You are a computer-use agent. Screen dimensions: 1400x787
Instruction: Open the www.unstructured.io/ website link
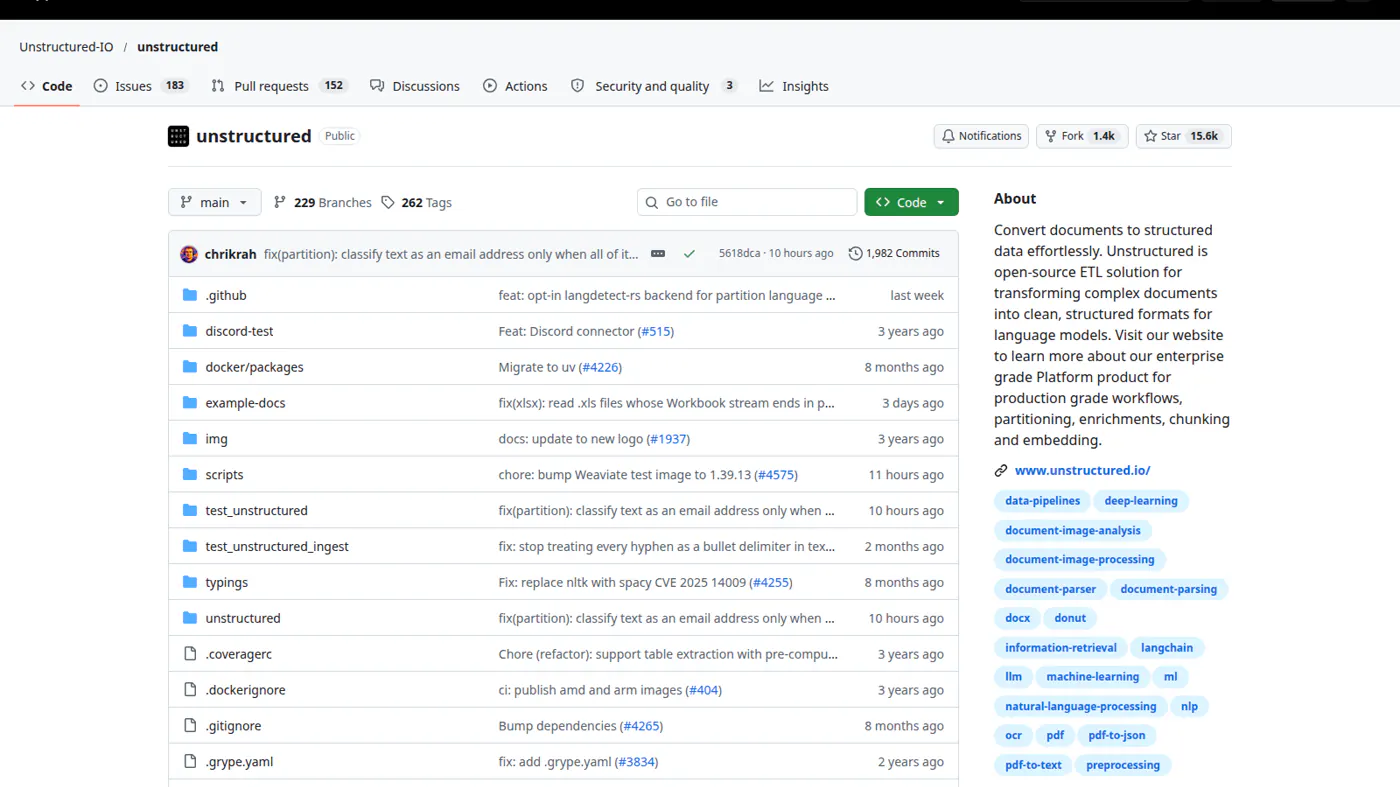click(x=1082, y=470)
